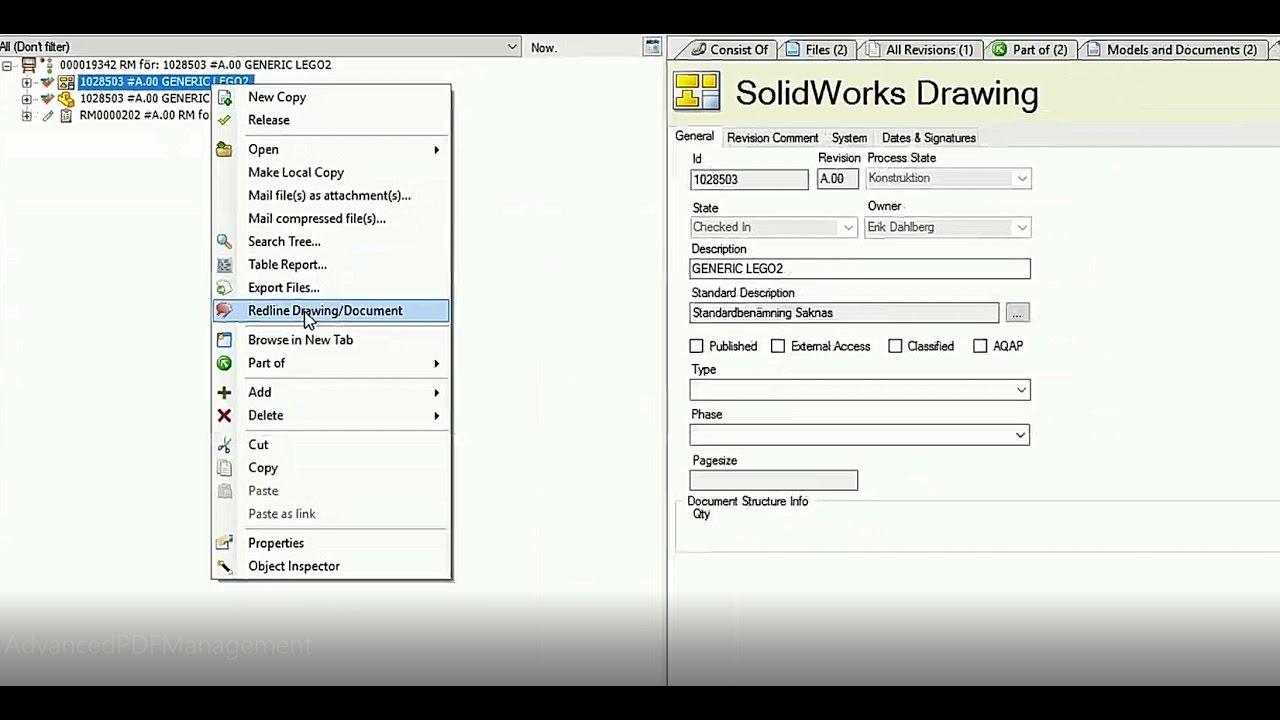The height and width of the screenshot is (720, 1280).
Task: Click the RM0000202 document icon
Action: click(66, 115)
